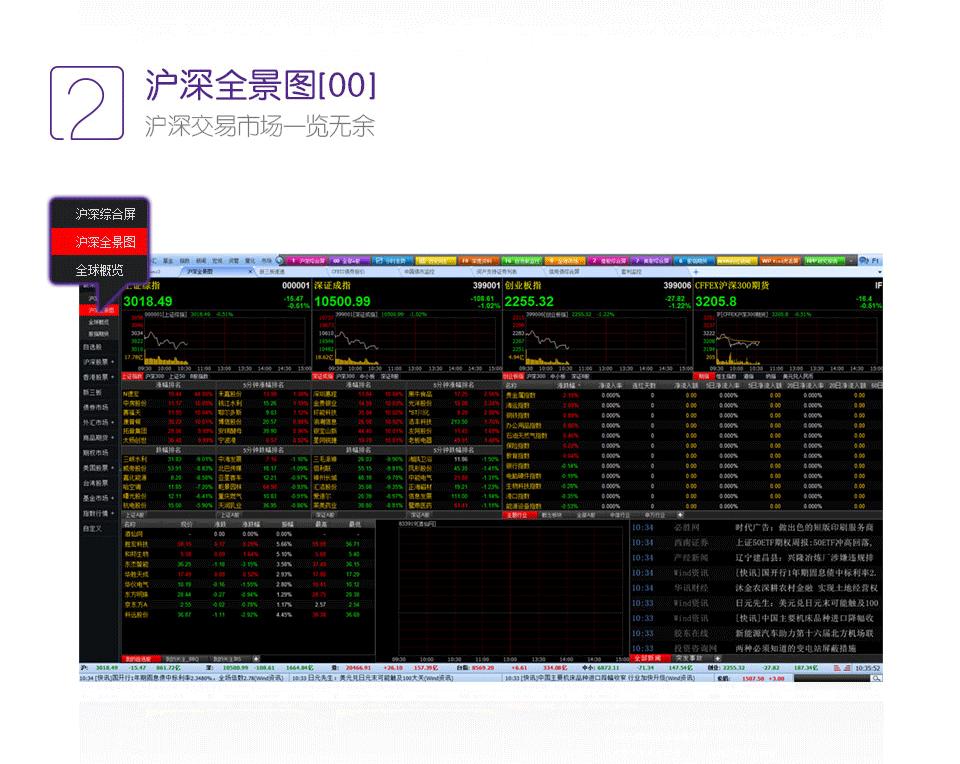Click the green F6 quick-launch toolbar icon
The image size is (960, 764).
[x=520, y=258]
